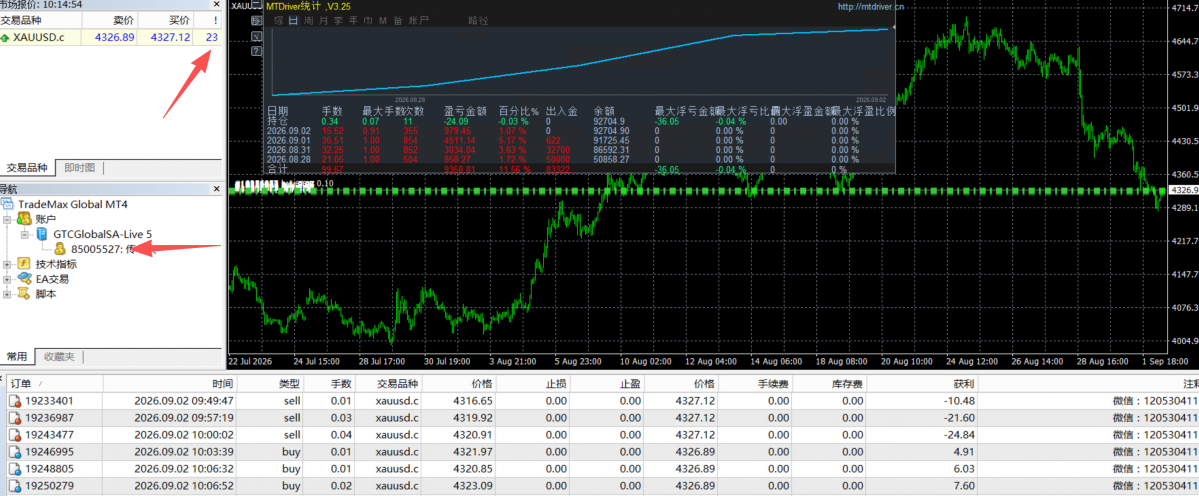Collapse the 账户 tree node

pos(7,219)
